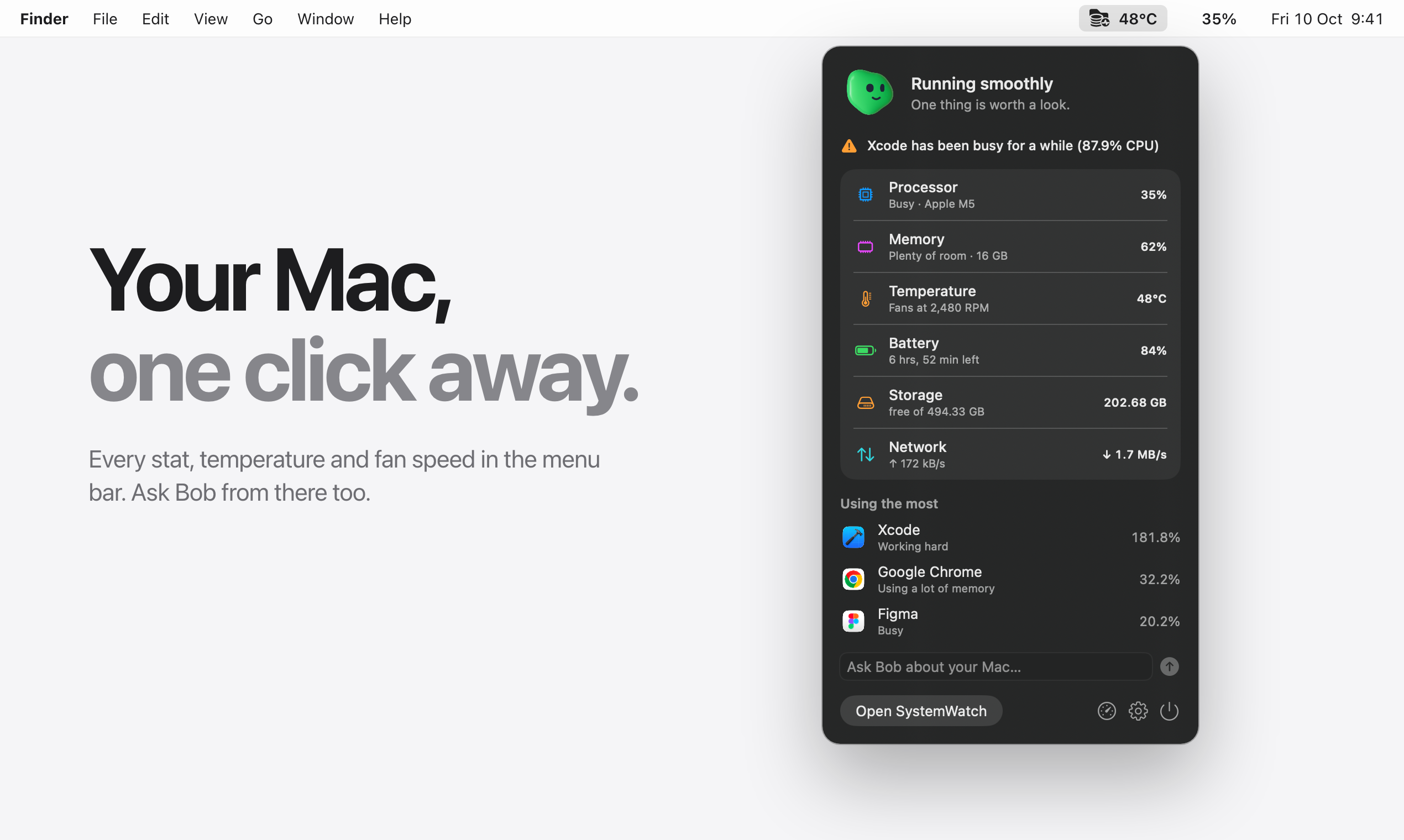This screenshot has width=1404, height=840.
Task: Click the 1.7 MB/s download value
Action: click(1134, 454)
